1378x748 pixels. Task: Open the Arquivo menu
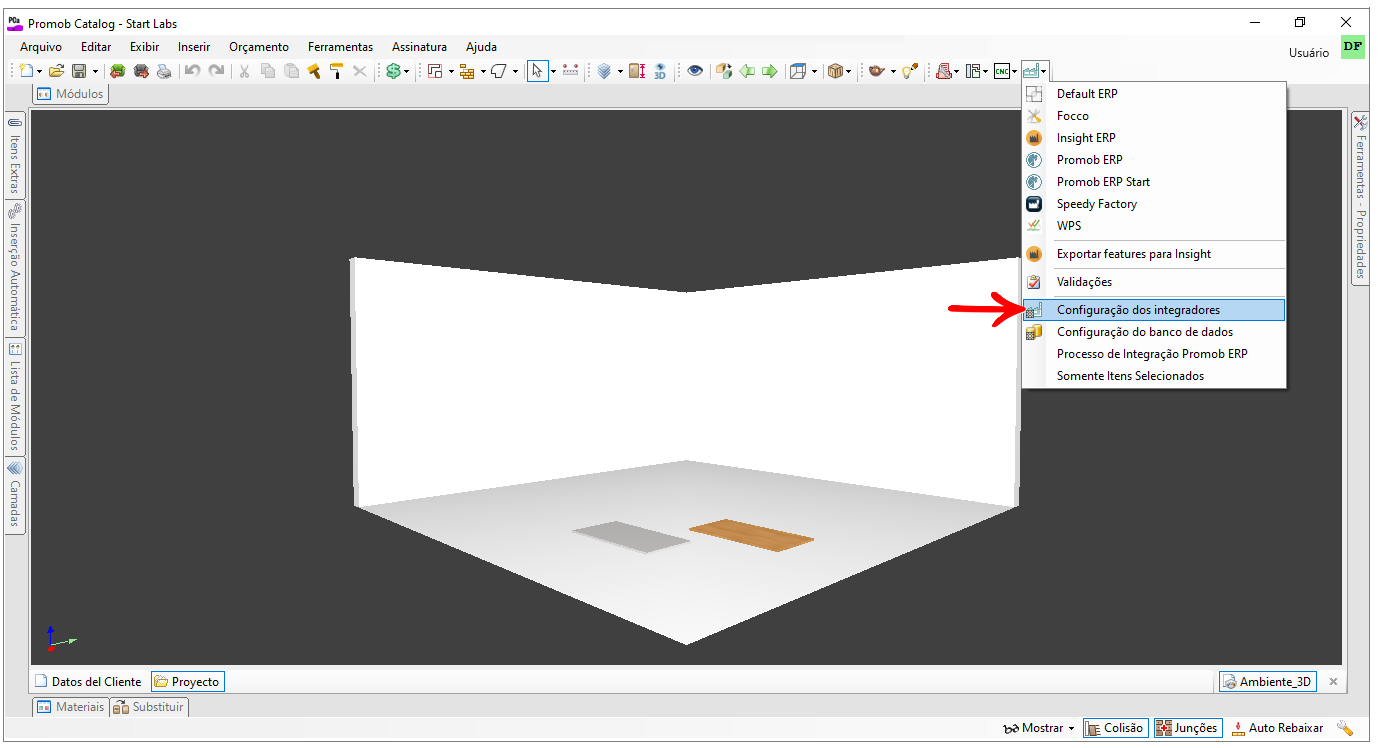41,47
